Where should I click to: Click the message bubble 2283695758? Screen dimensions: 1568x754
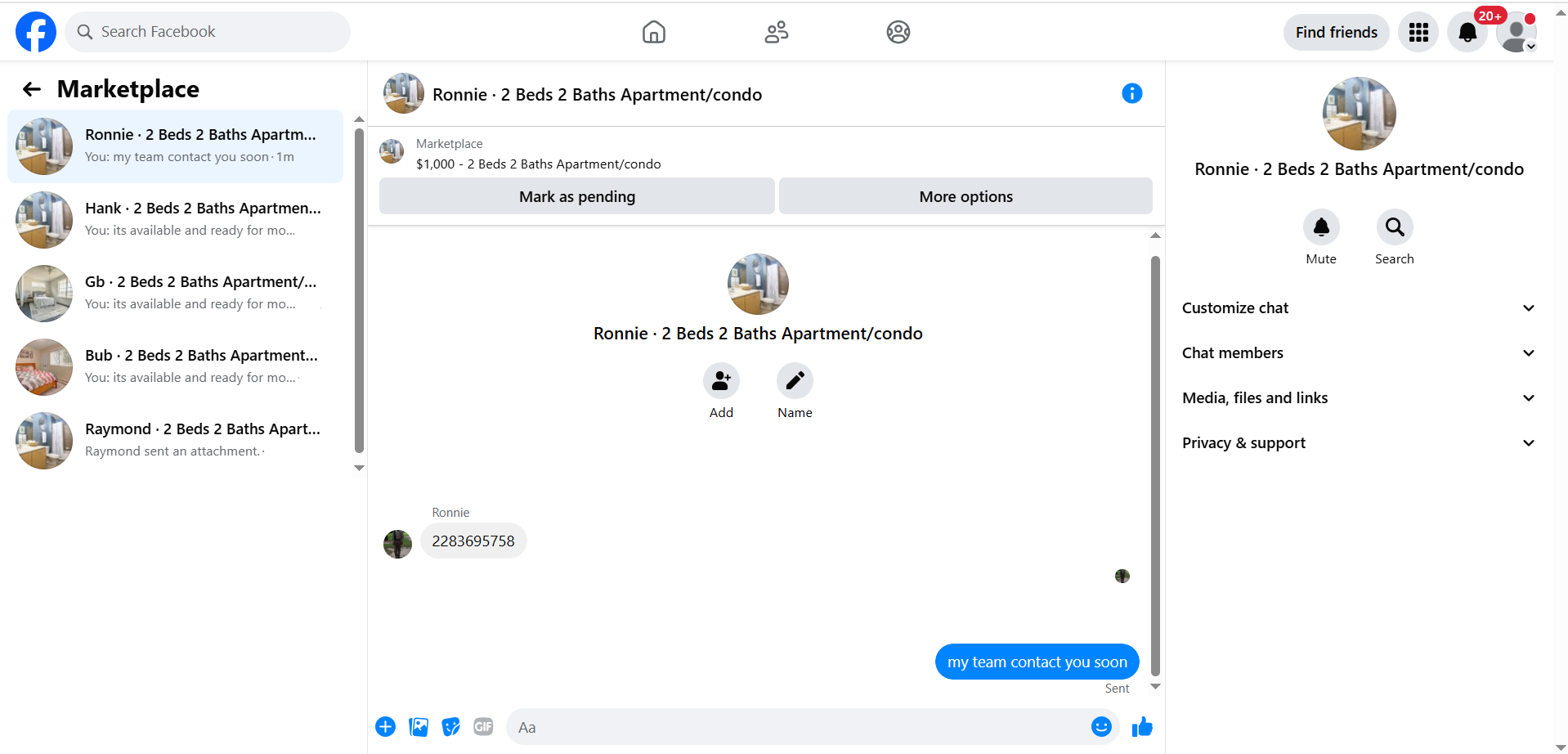pyautogui.click(x=473, y=541)
